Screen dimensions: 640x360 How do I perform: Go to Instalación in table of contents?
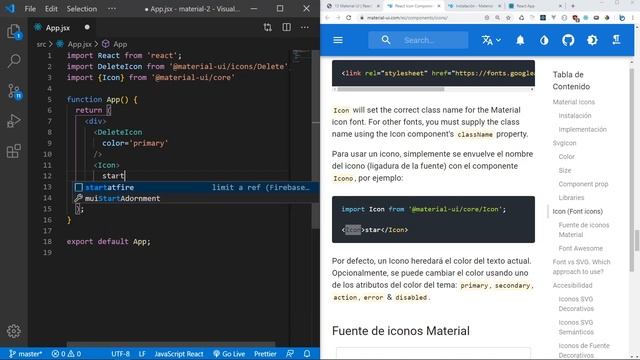[575, 116]
